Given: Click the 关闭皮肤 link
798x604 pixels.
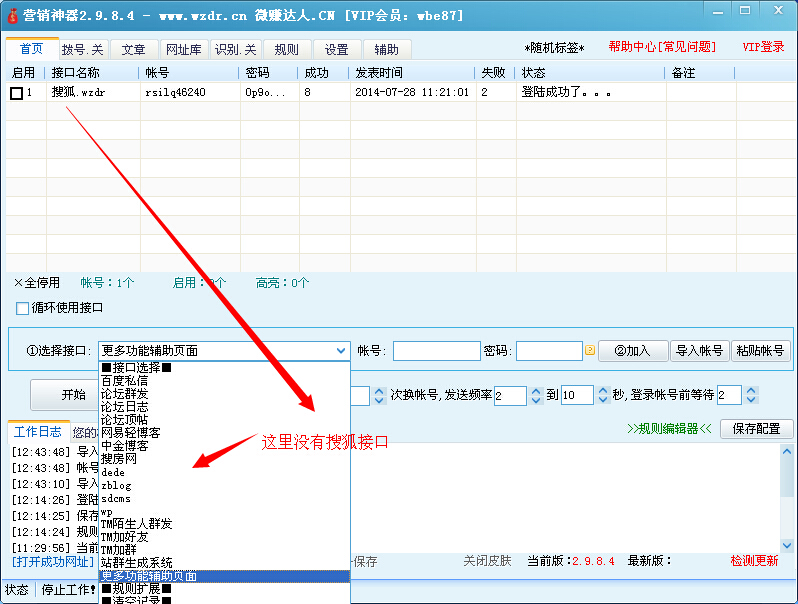Looking at the screenshot, I should click(487, 561).
